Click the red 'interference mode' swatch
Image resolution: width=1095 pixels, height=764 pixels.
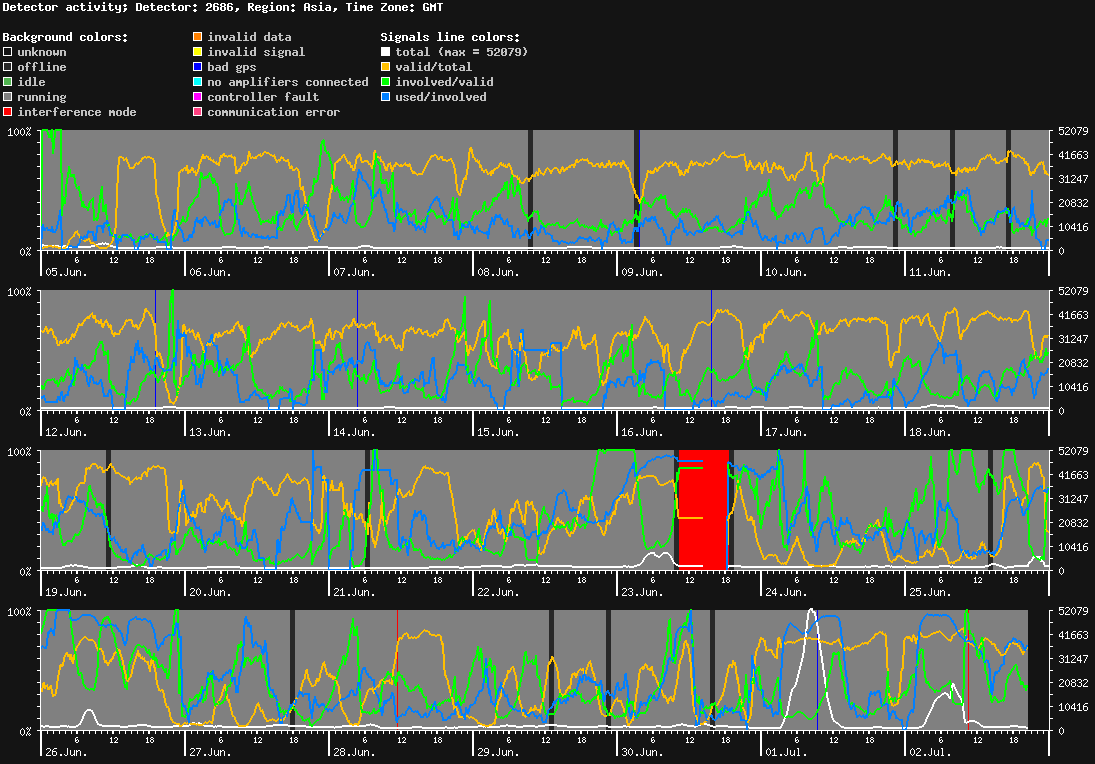click(x=8, y=112)
